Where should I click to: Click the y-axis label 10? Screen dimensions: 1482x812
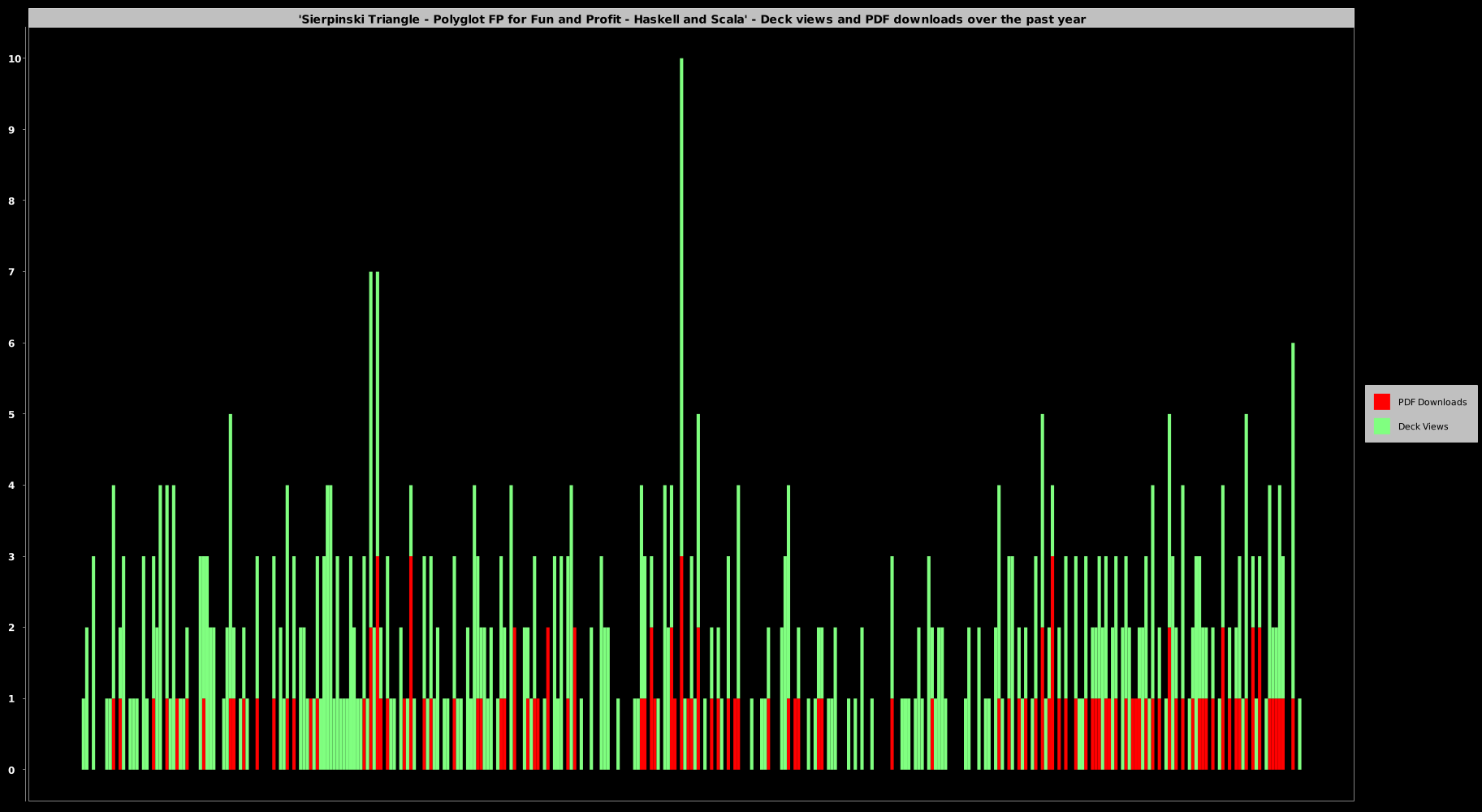(15, 58)
